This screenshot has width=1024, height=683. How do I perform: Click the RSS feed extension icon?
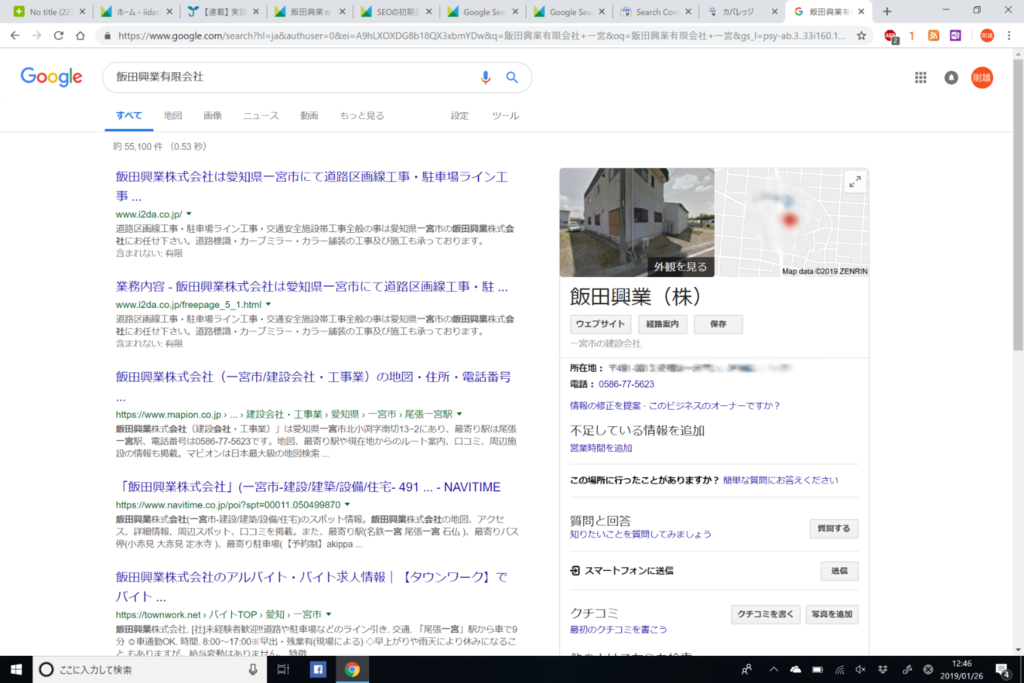click(933, 36)
